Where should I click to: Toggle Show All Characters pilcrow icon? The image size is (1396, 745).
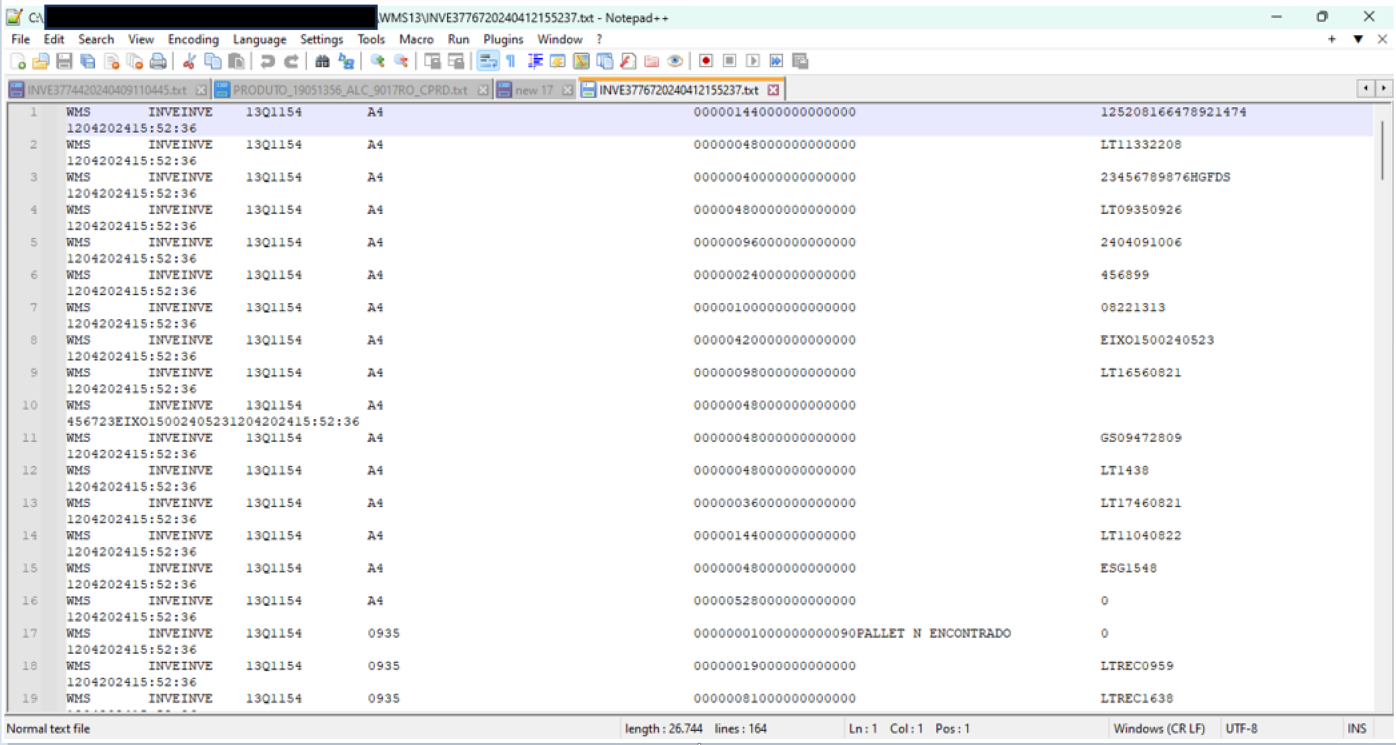tap(510, 61)
